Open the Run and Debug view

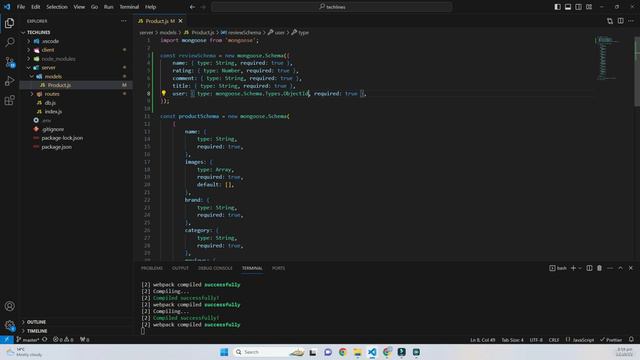pyautogui.click(x=9, y=81)
